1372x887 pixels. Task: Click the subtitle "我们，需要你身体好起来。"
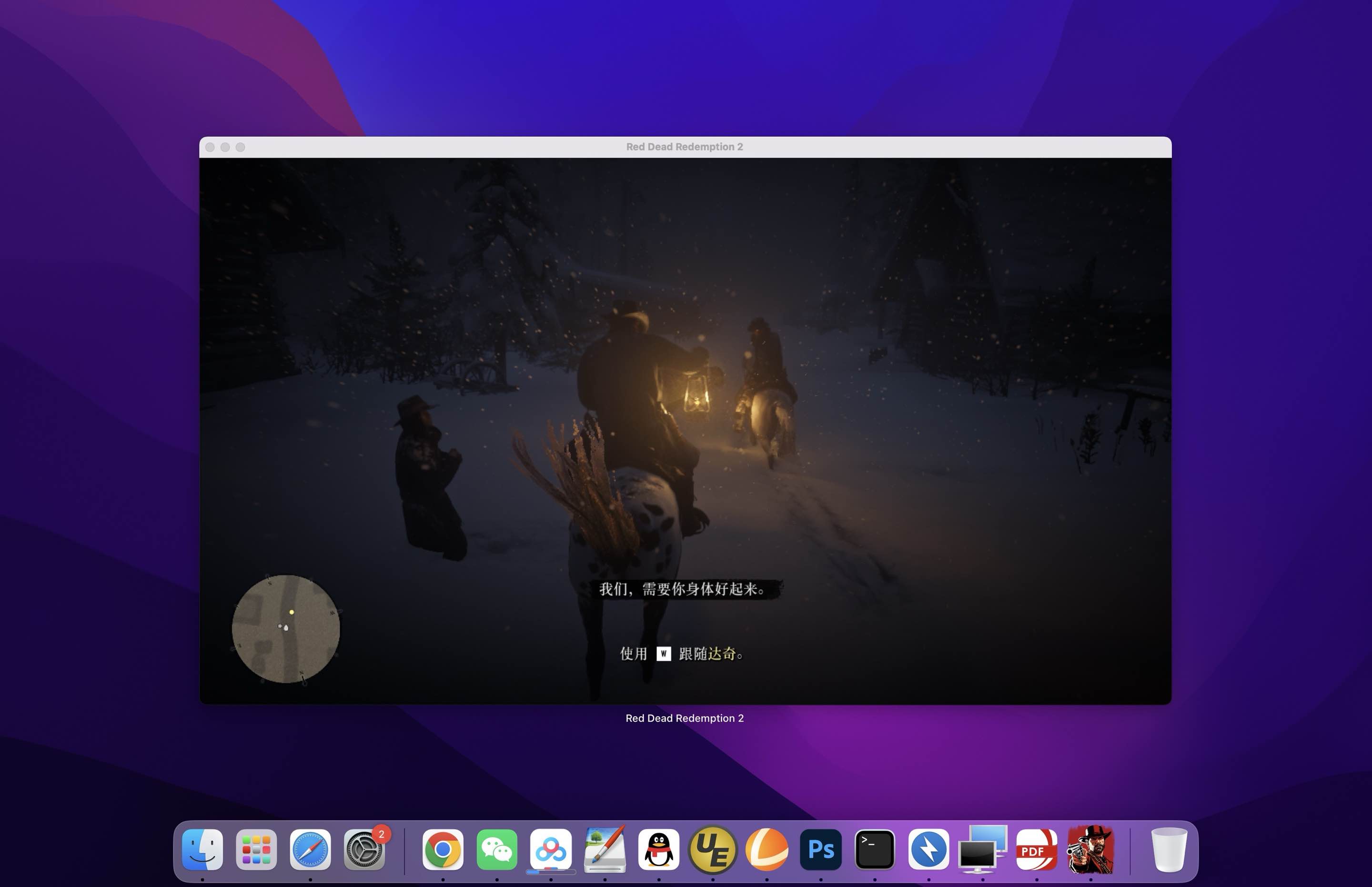[x=683, y=589]
